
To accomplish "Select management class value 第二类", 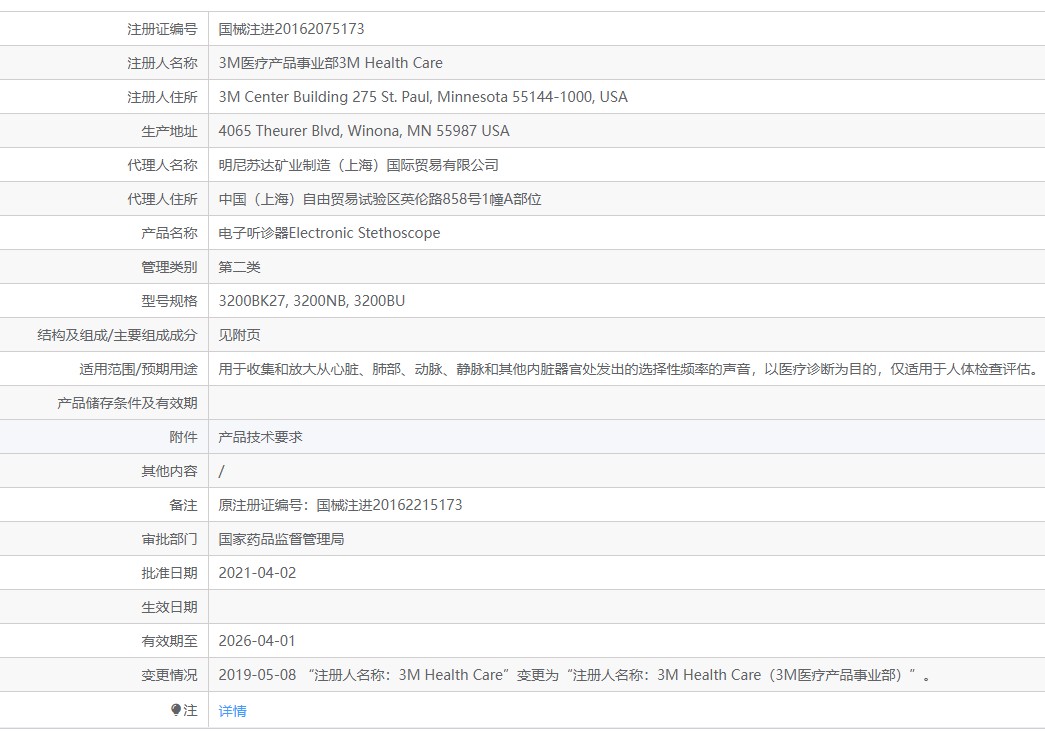I will [239, 267].
